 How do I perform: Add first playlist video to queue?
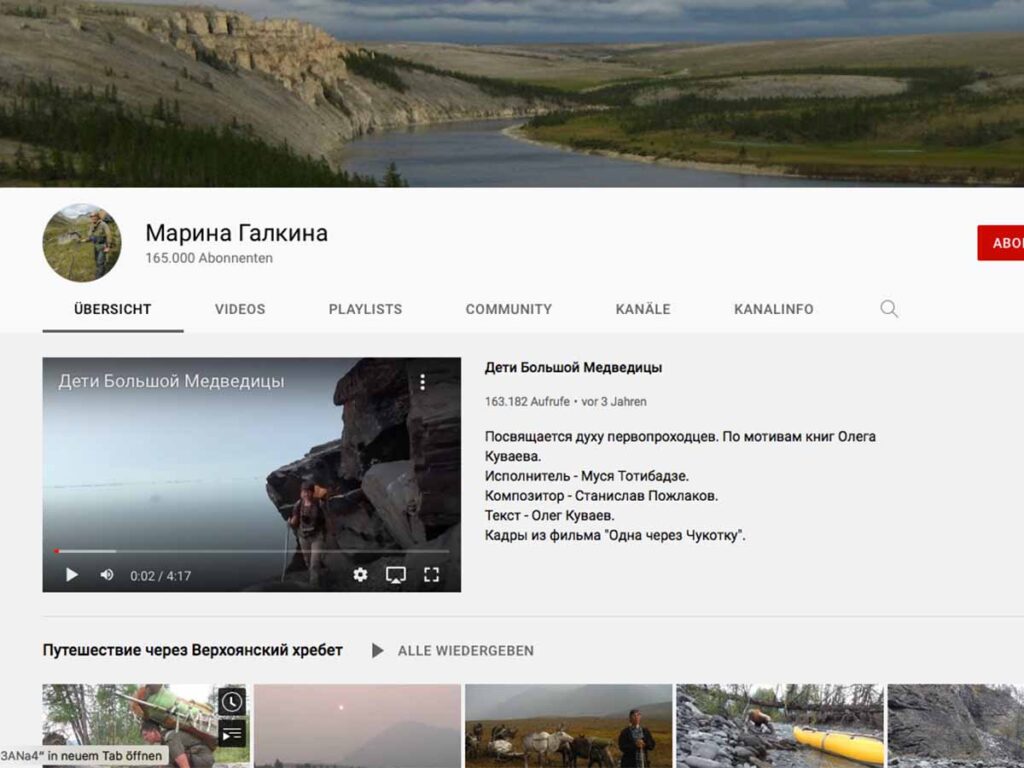coord(232,735)
